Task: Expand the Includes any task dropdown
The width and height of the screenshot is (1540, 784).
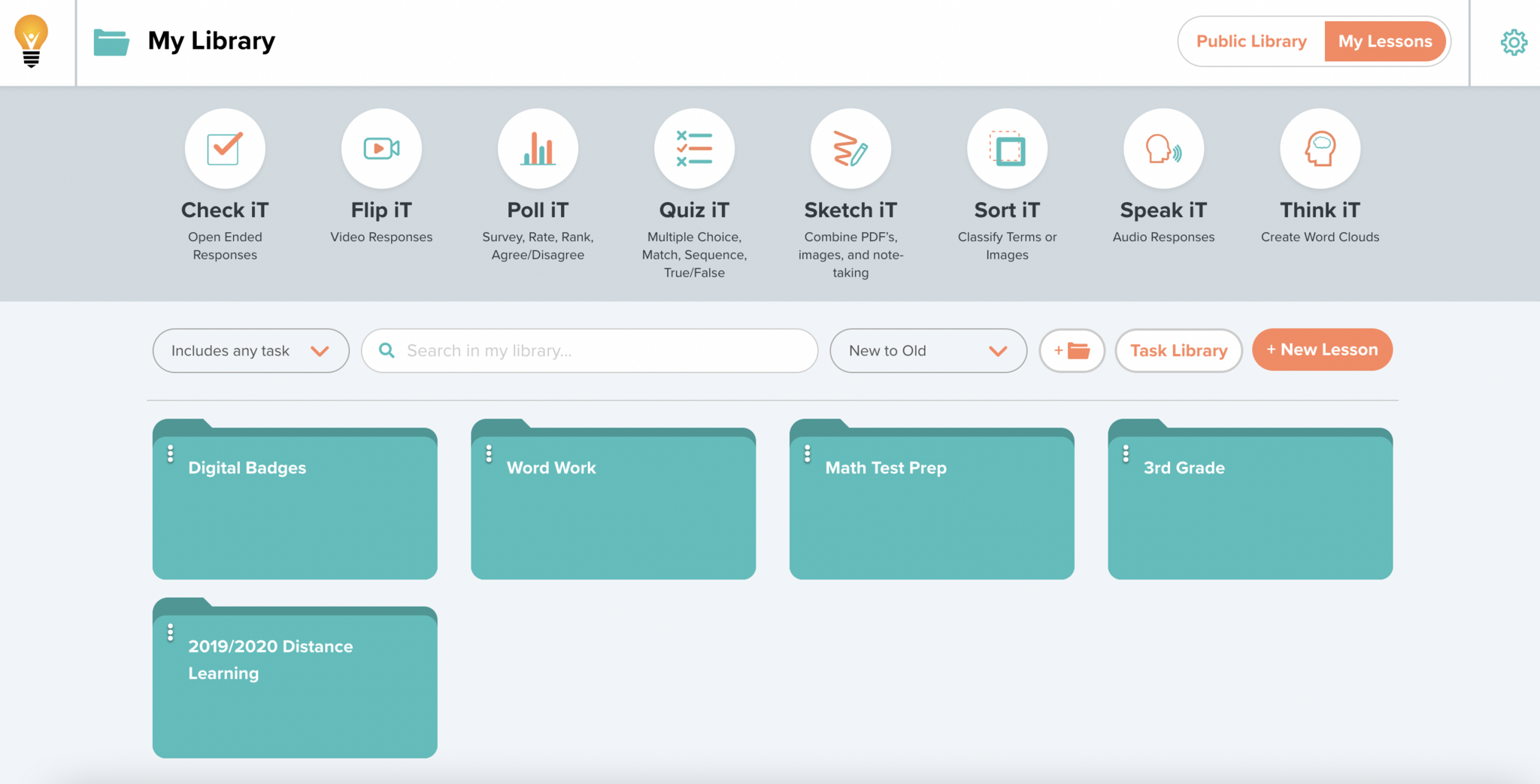Action: click(x=250, y=350)
